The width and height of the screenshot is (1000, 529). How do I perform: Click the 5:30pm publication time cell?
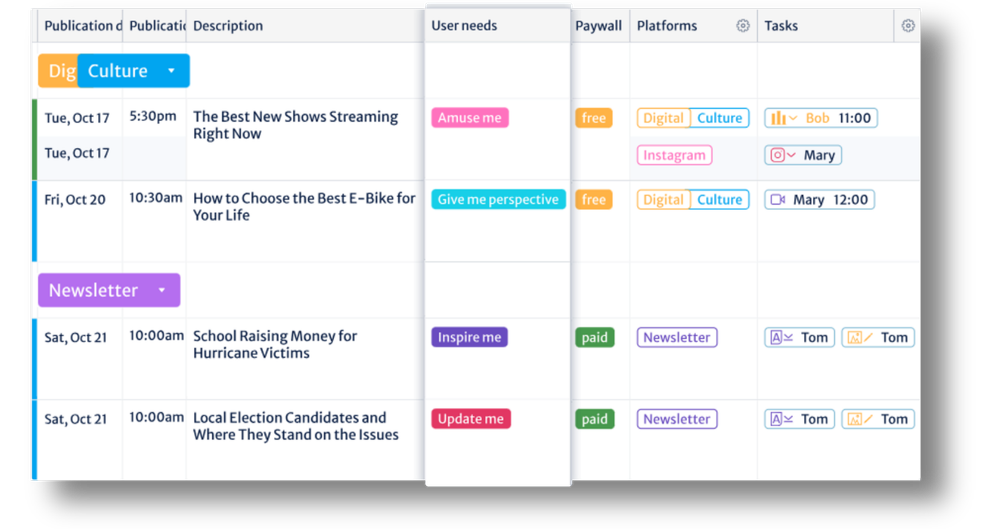[x=153, y=116]
